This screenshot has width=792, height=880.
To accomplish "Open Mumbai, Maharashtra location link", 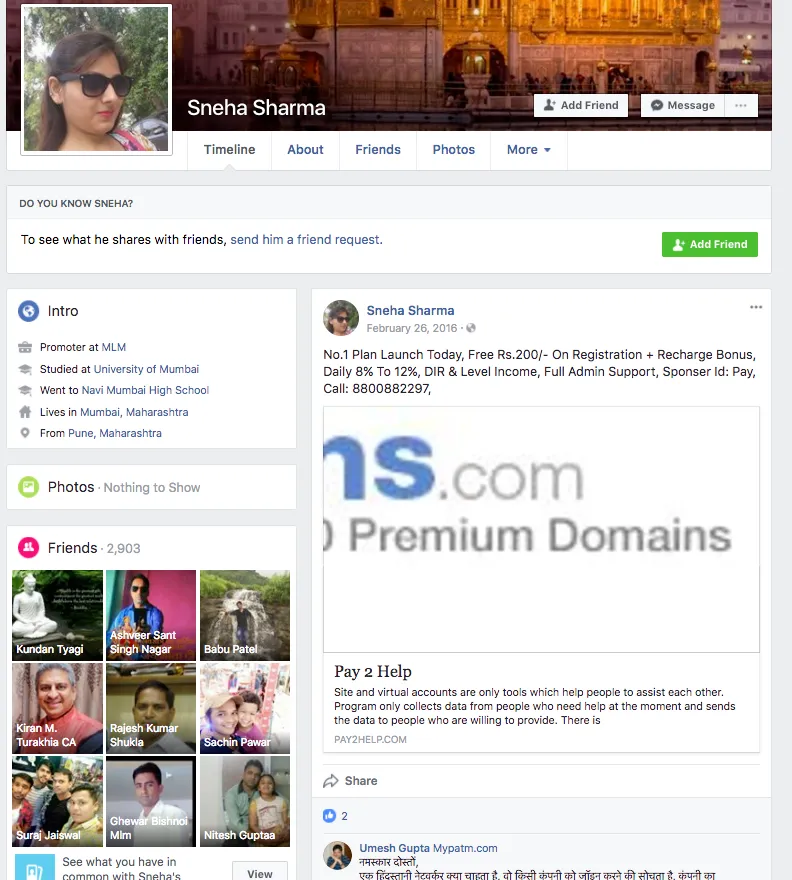I will click(x=134, y=412).
